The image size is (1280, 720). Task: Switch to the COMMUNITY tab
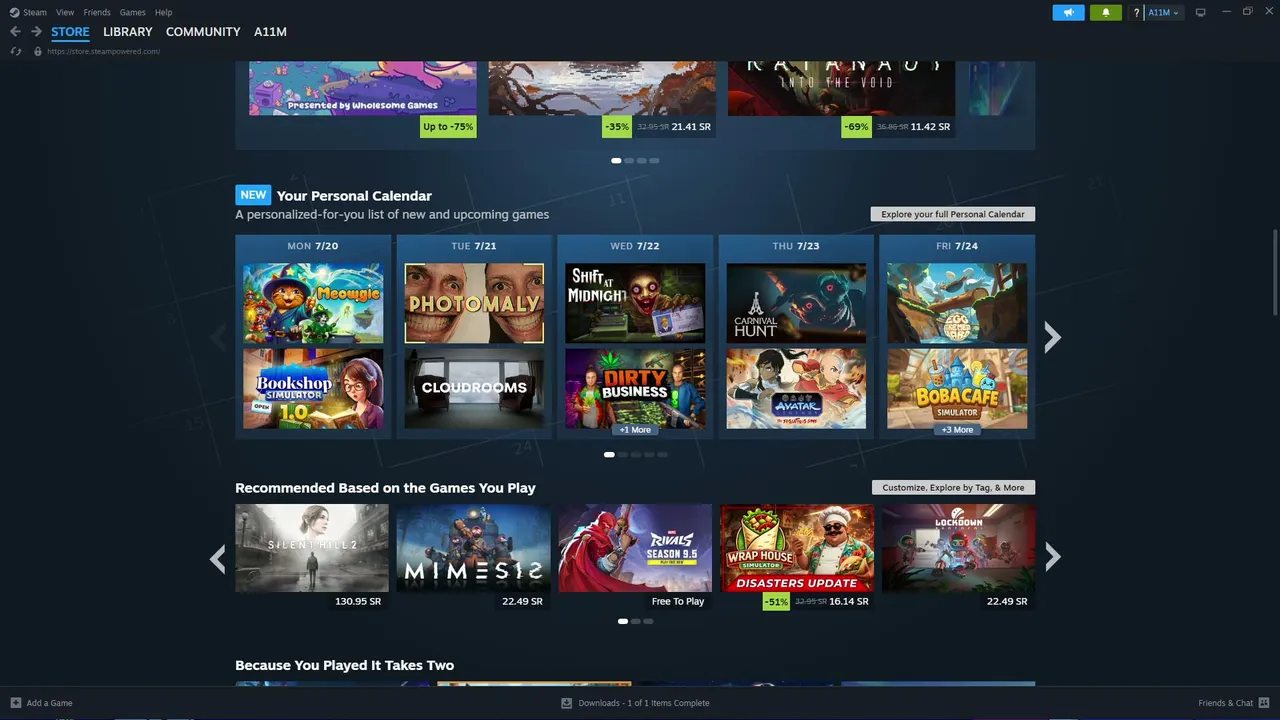coord(203,32)
